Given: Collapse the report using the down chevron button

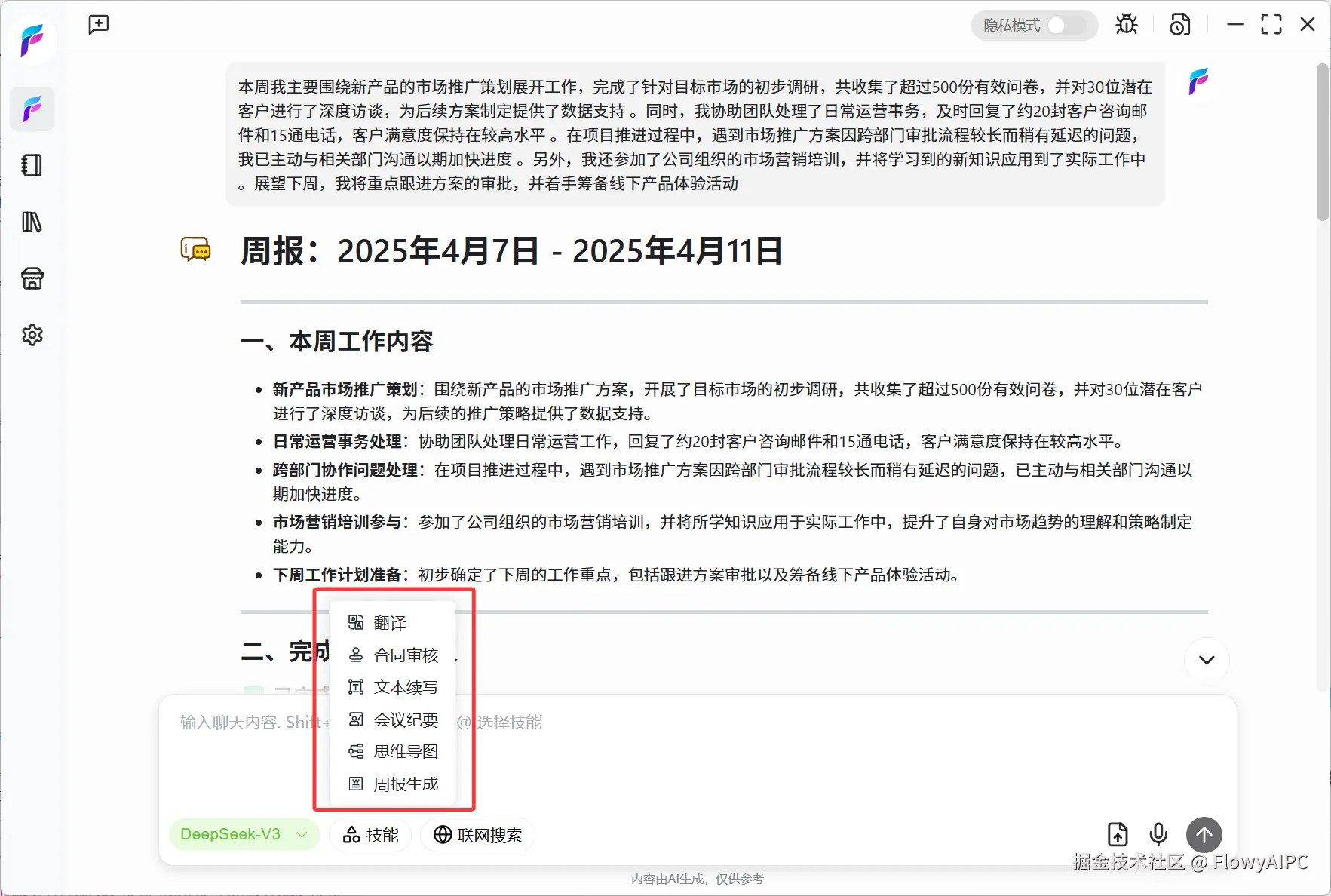Looking at the screenshot, I should (1207, 660).
